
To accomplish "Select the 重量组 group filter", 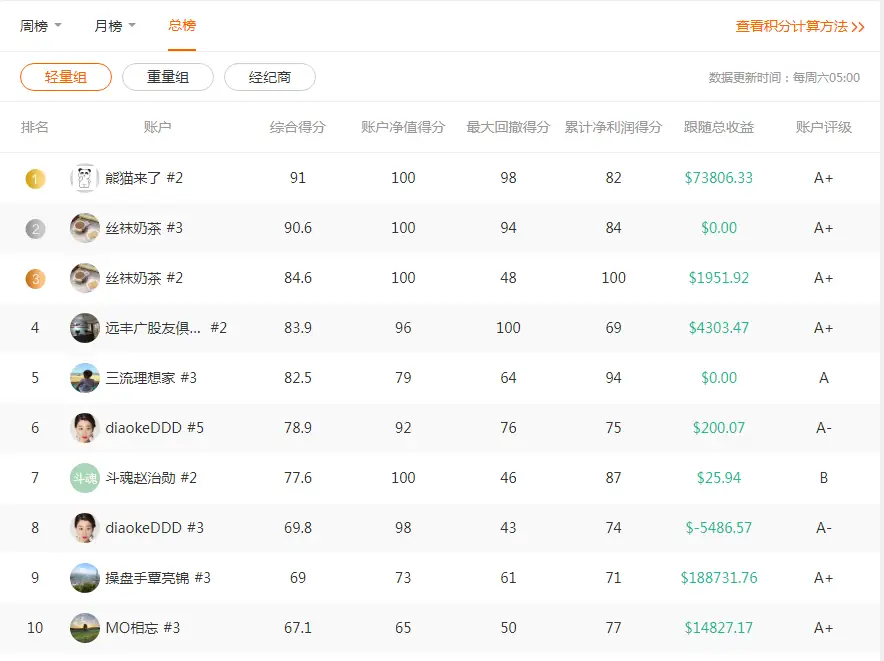I will tap(168, 77).
